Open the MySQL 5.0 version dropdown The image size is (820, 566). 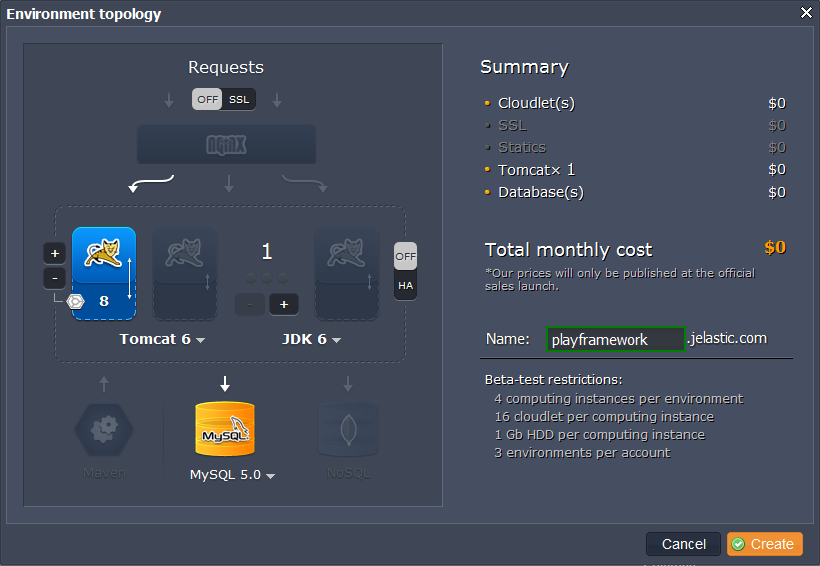(232, 475)
